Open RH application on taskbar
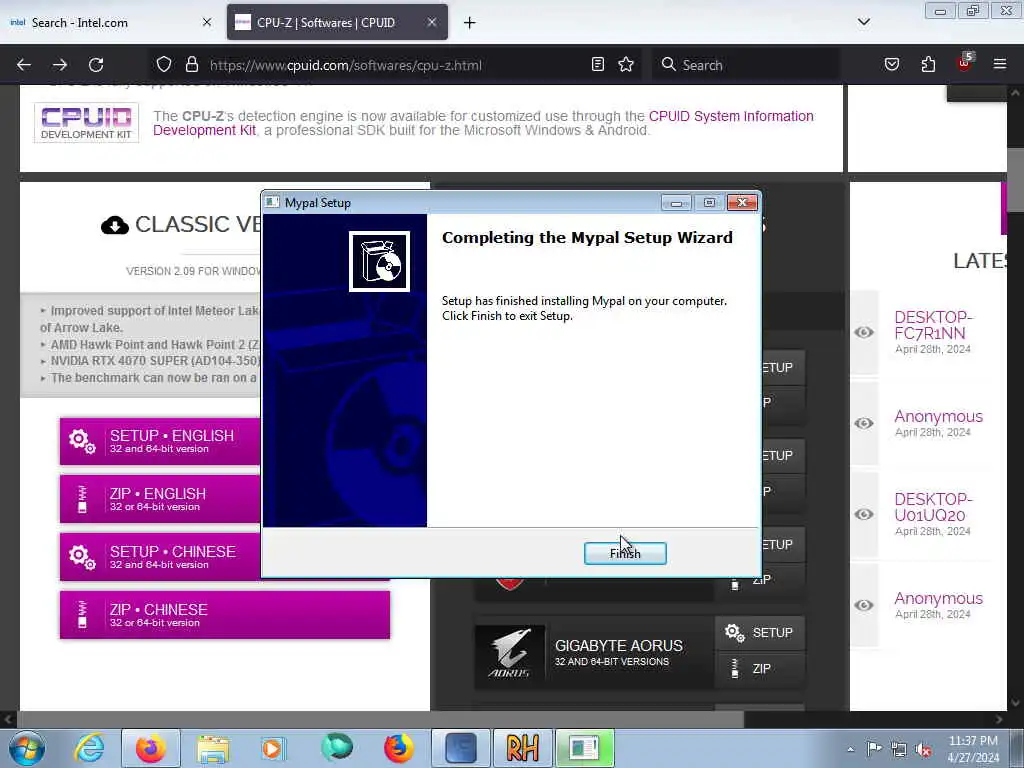 522,748
